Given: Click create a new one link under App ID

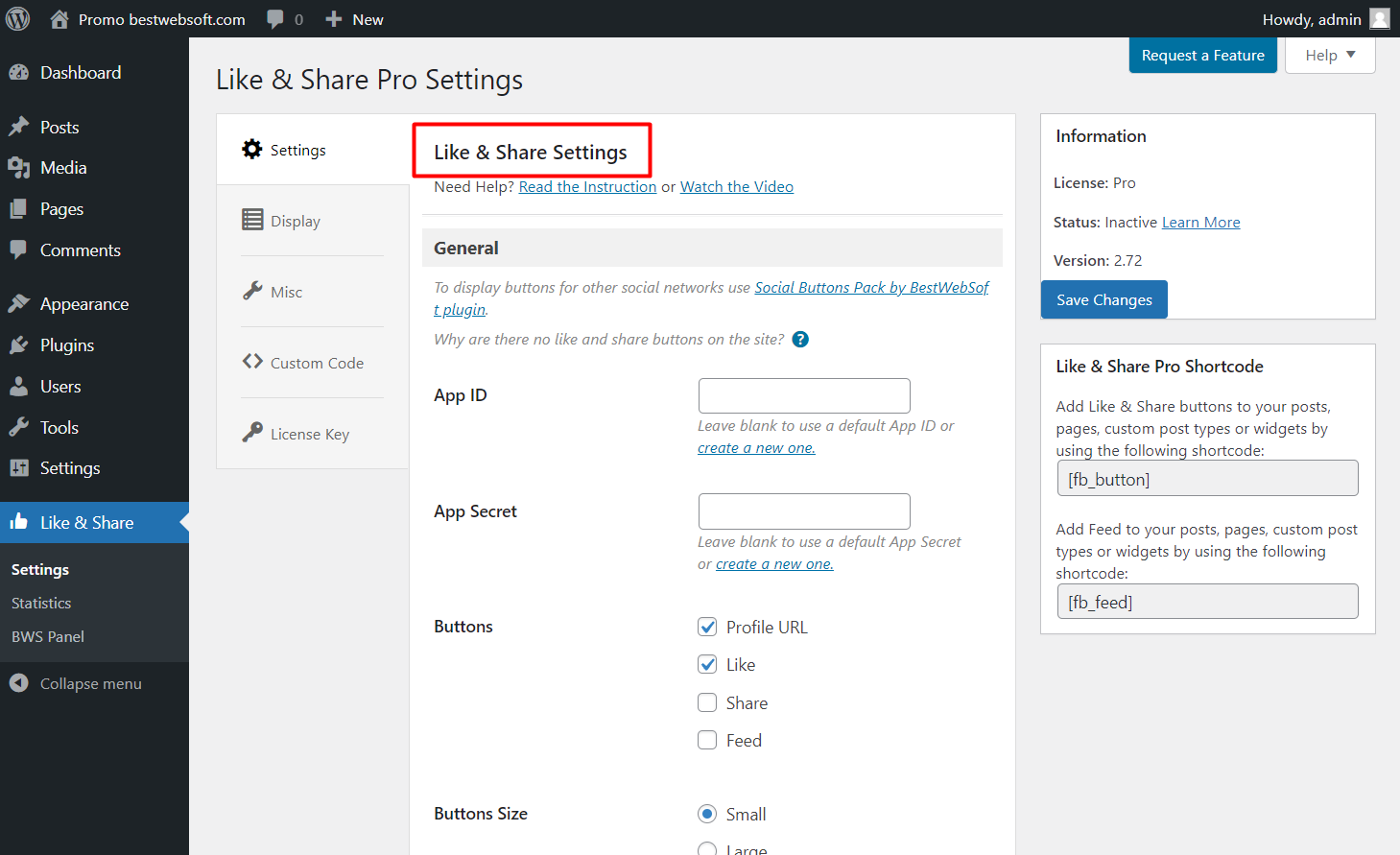Looking at the screenshot, I should 756,448.
